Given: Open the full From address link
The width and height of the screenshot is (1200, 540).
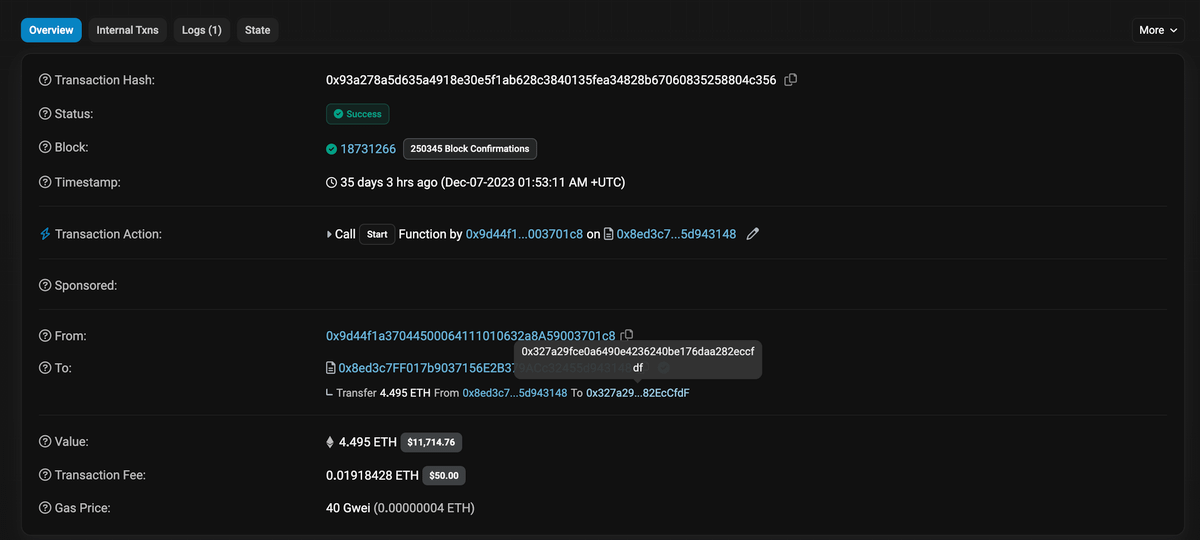Looking at the screenshot, I should tap(470, 336).
